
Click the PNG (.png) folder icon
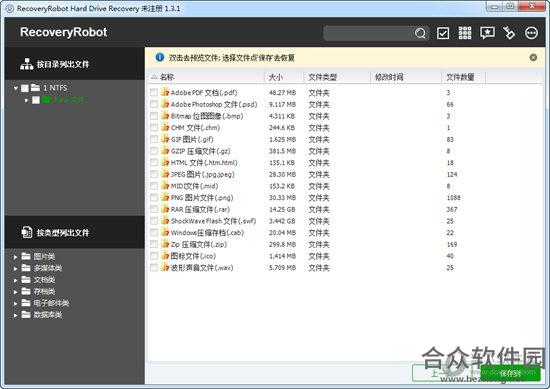click(165, 197)
